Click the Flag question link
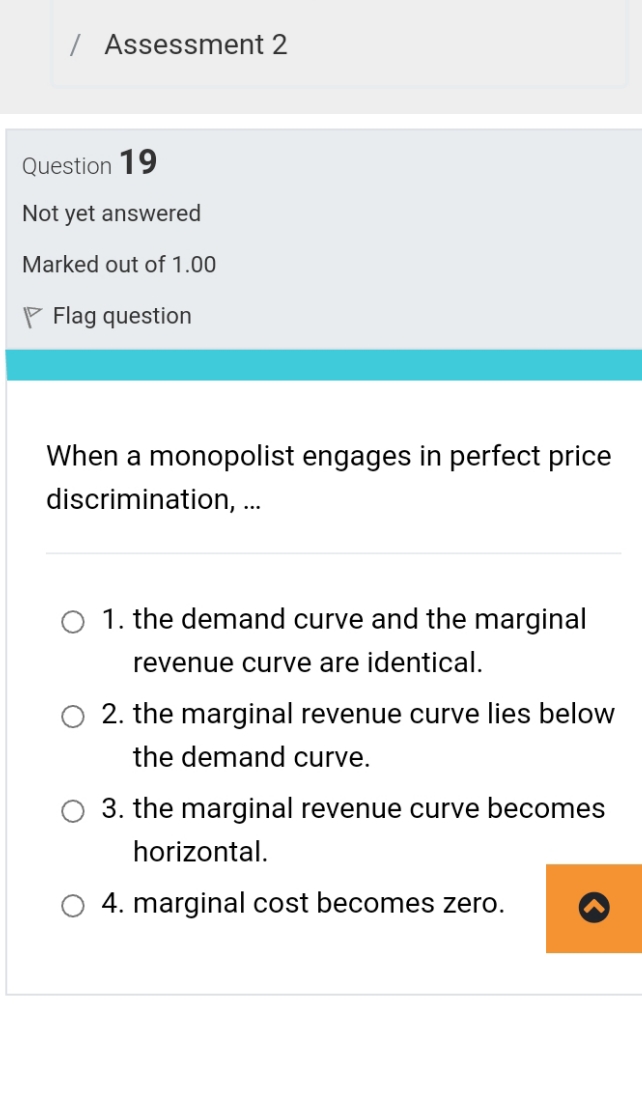 (120, 315)
